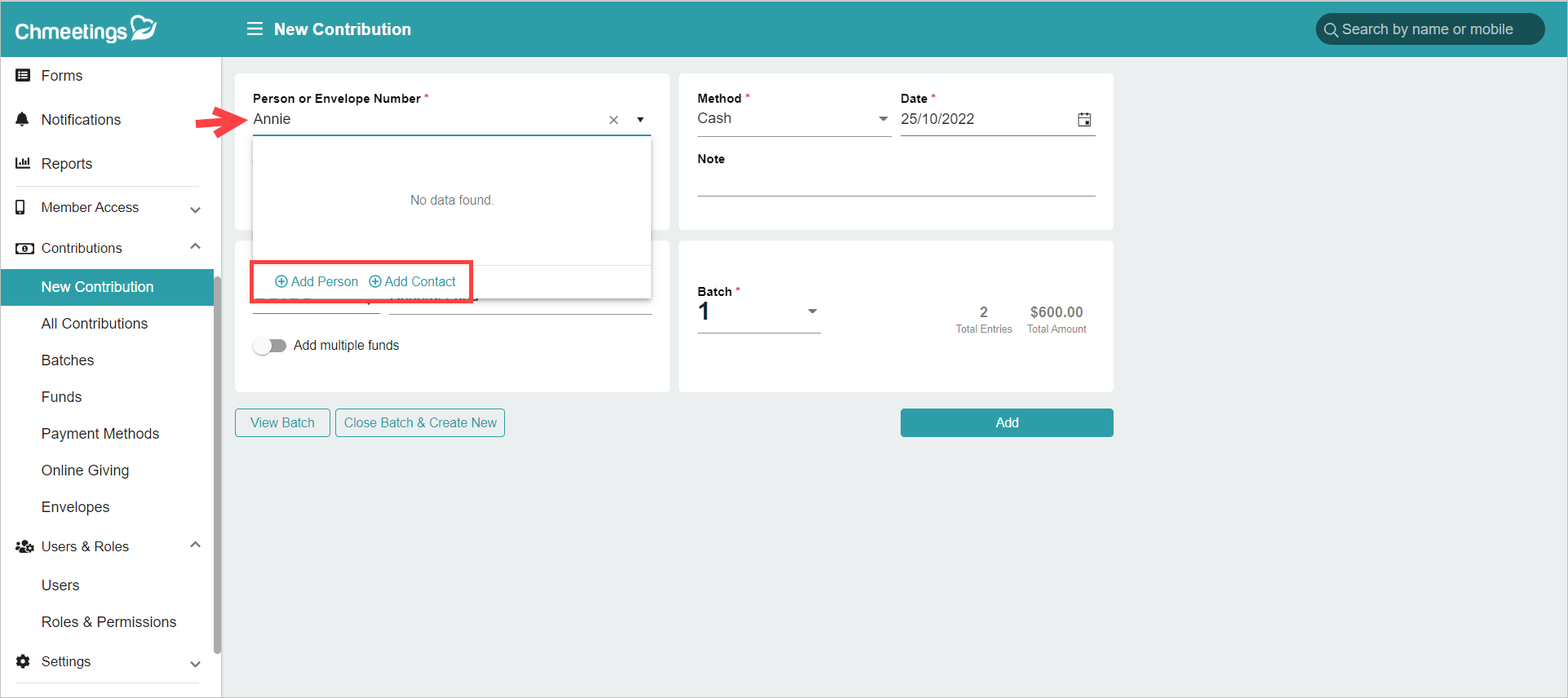Click the Add Person link
Image resolution: width=1568 pixels, height=698 pixels.
pos(317,281)
